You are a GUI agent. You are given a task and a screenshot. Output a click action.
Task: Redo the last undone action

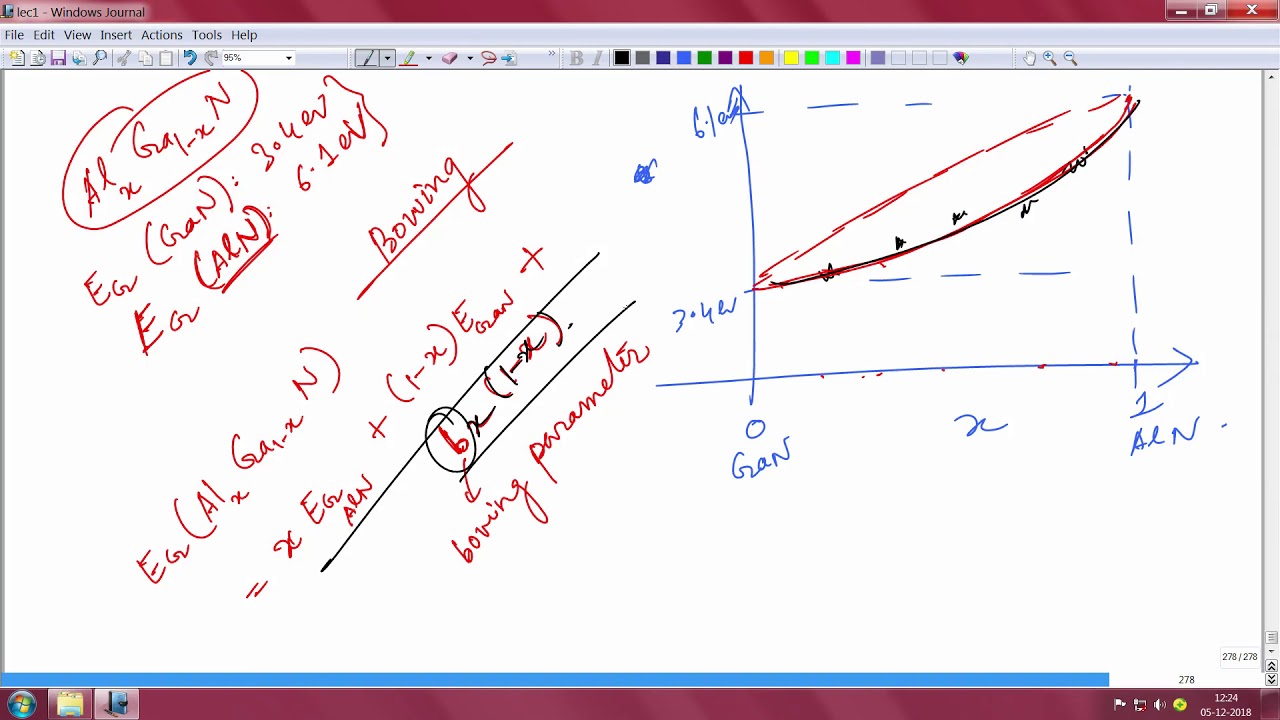211,58
